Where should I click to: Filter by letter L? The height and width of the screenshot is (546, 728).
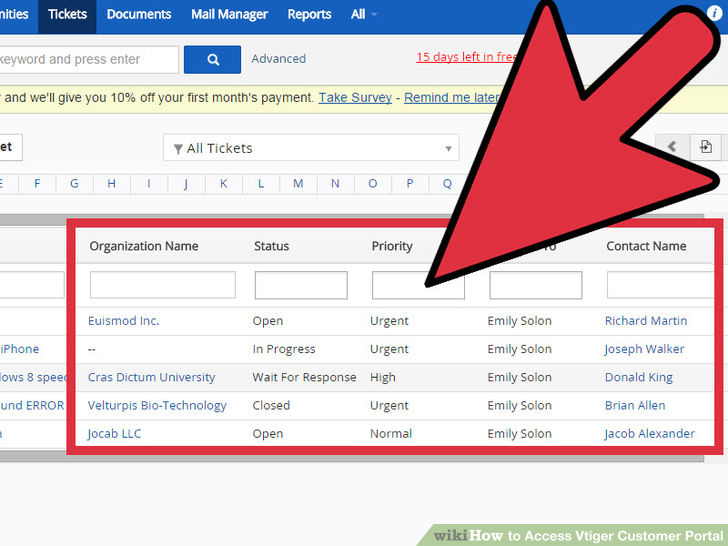click(x=261, y=183)
